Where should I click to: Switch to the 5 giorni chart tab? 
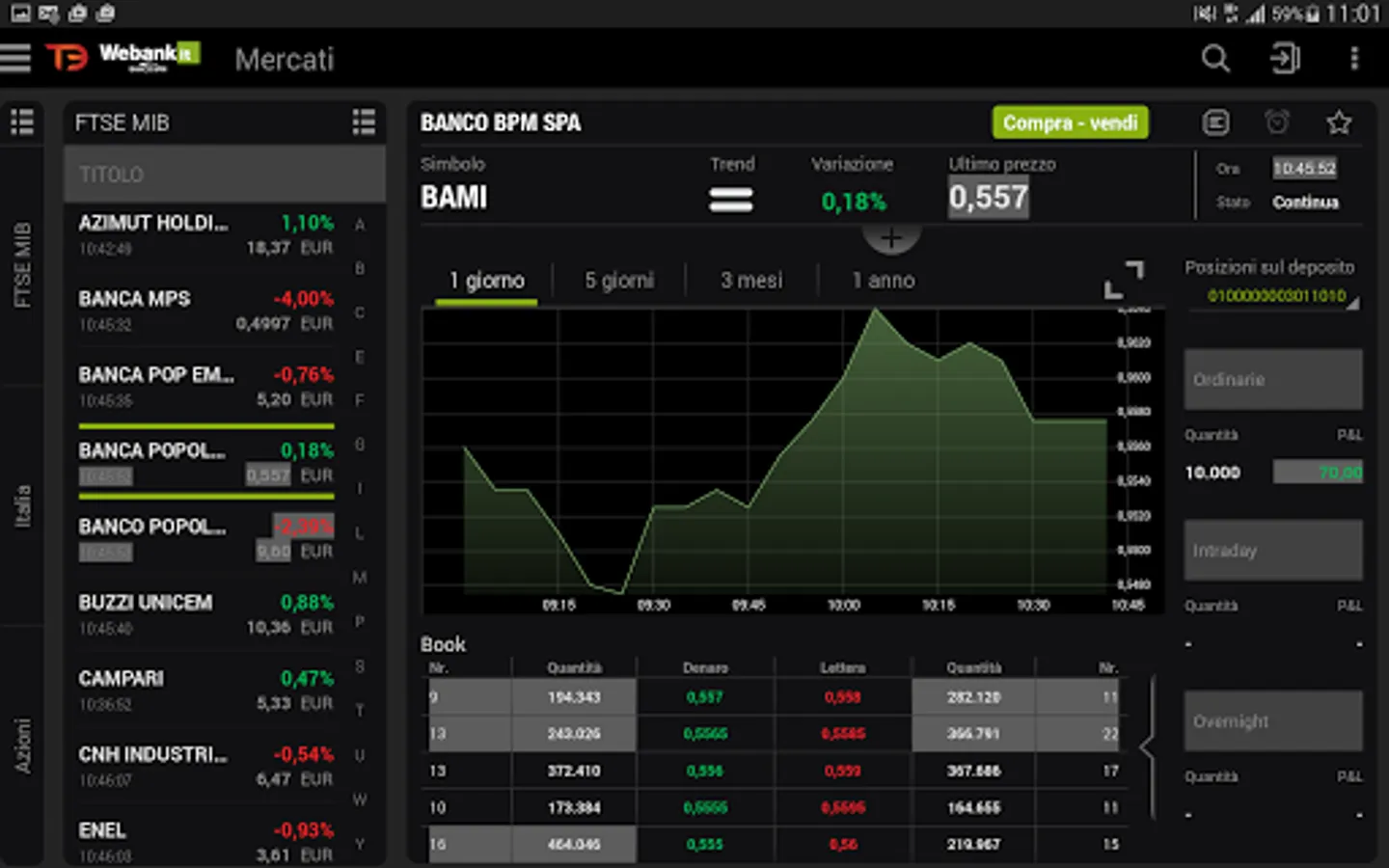[x=618, y=281]
